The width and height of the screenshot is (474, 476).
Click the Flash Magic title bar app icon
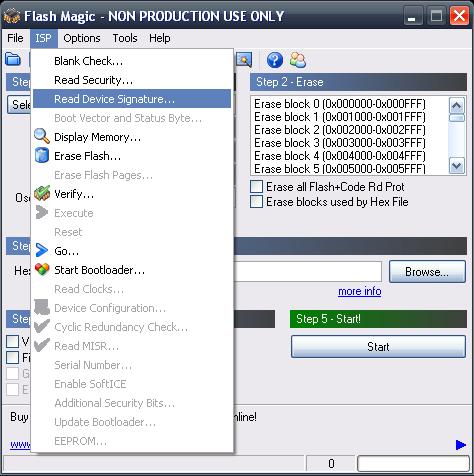[x=12, y=16]
